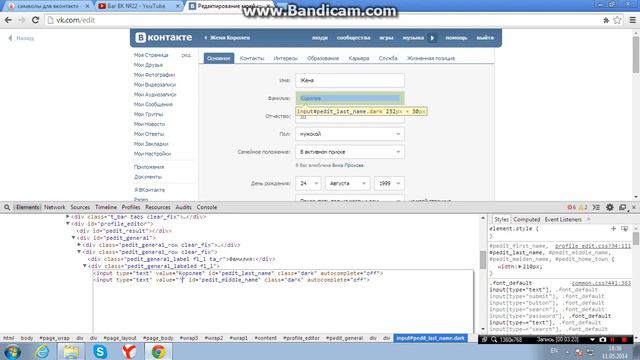Go back with the browser back arrow
This screenshot has height=360, width=640.
tap(8, 20)
